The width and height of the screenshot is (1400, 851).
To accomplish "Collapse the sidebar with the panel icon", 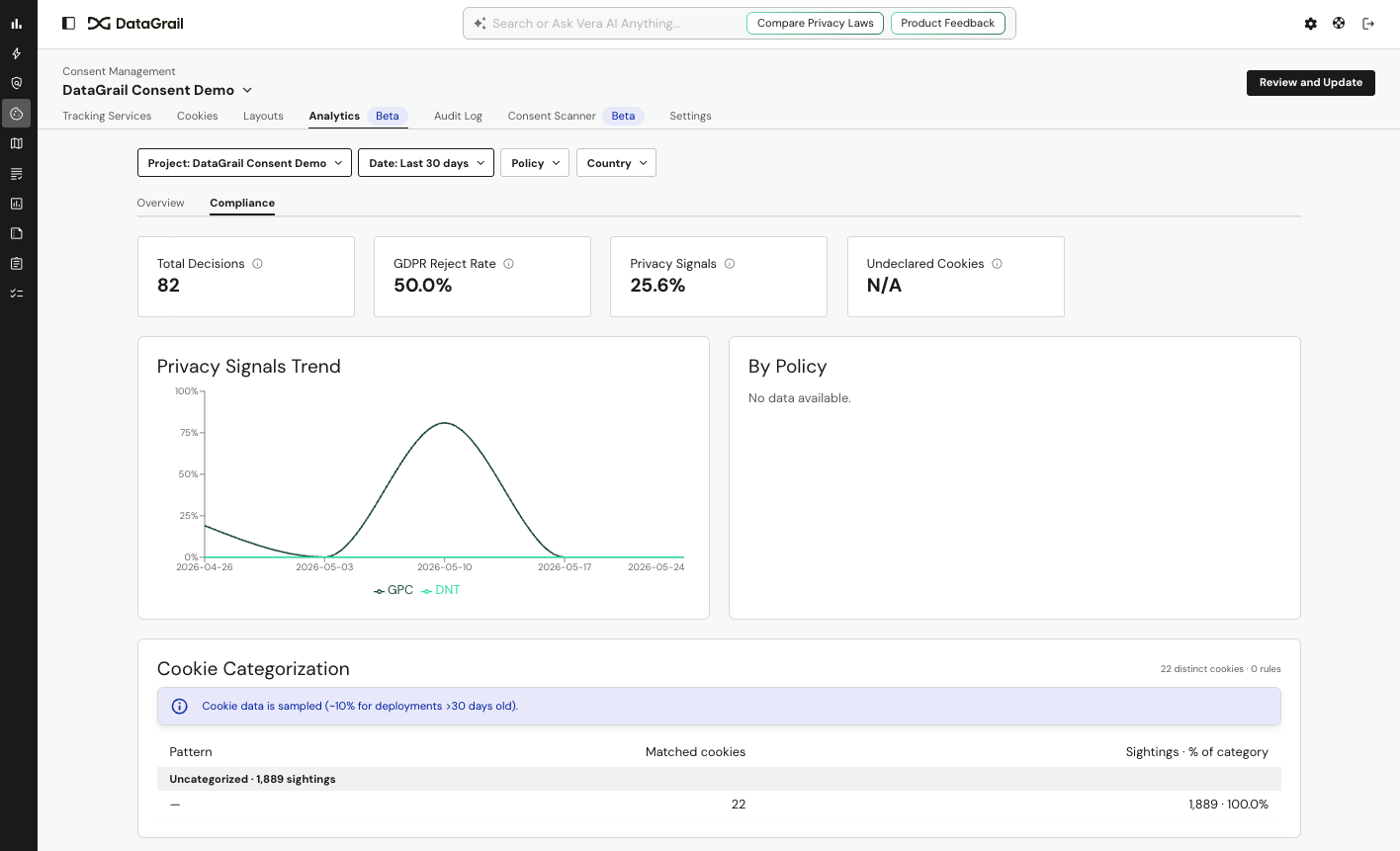I will (x=68, y=23).
